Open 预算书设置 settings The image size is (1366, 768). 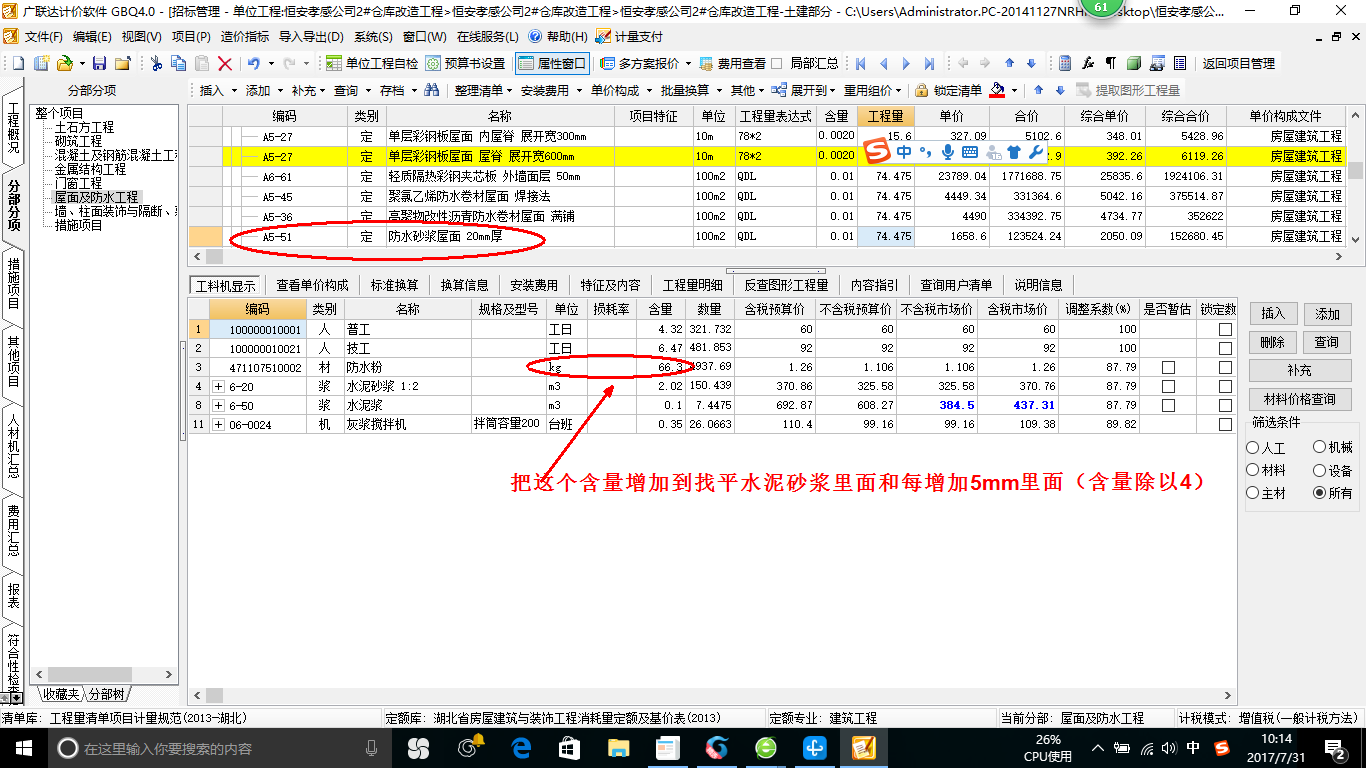click(x=465, y=63)
